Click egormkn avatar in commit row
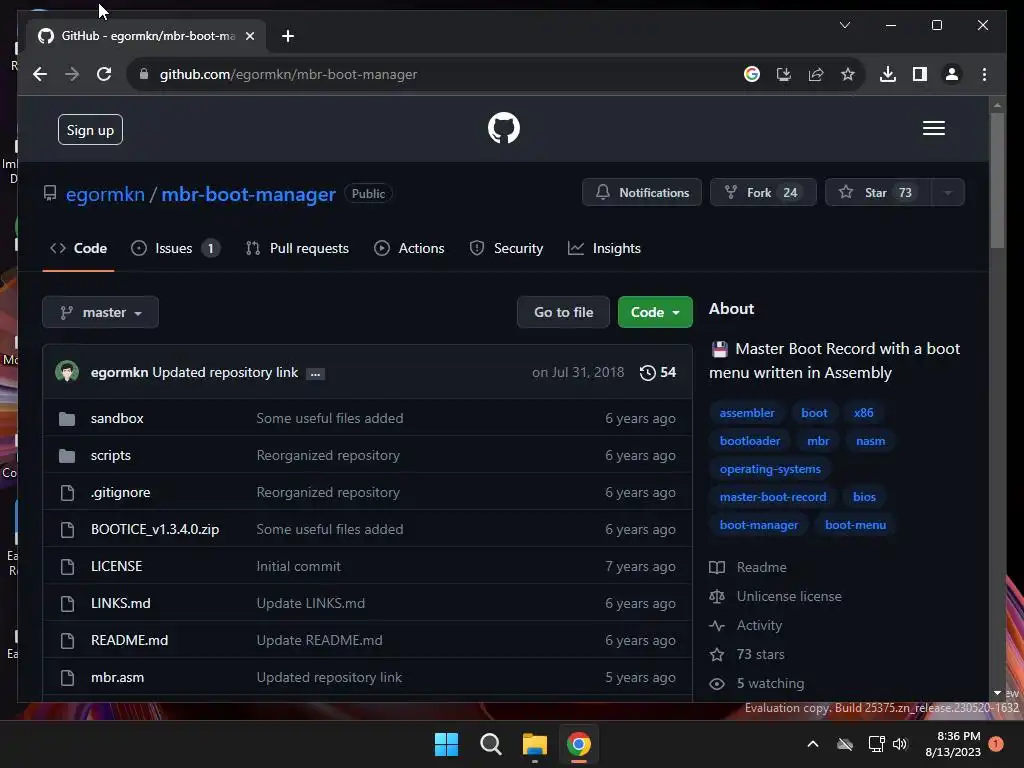 [67, 372]
